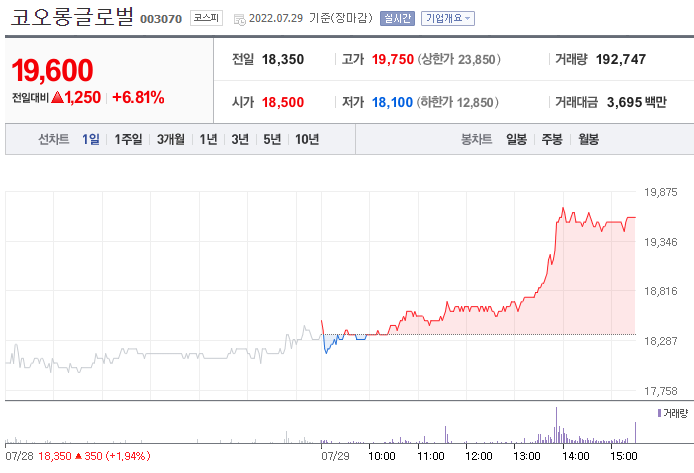Screen dimensions: 694x473
Task: Click the 코스피 market badge
Action: (206, 18)
